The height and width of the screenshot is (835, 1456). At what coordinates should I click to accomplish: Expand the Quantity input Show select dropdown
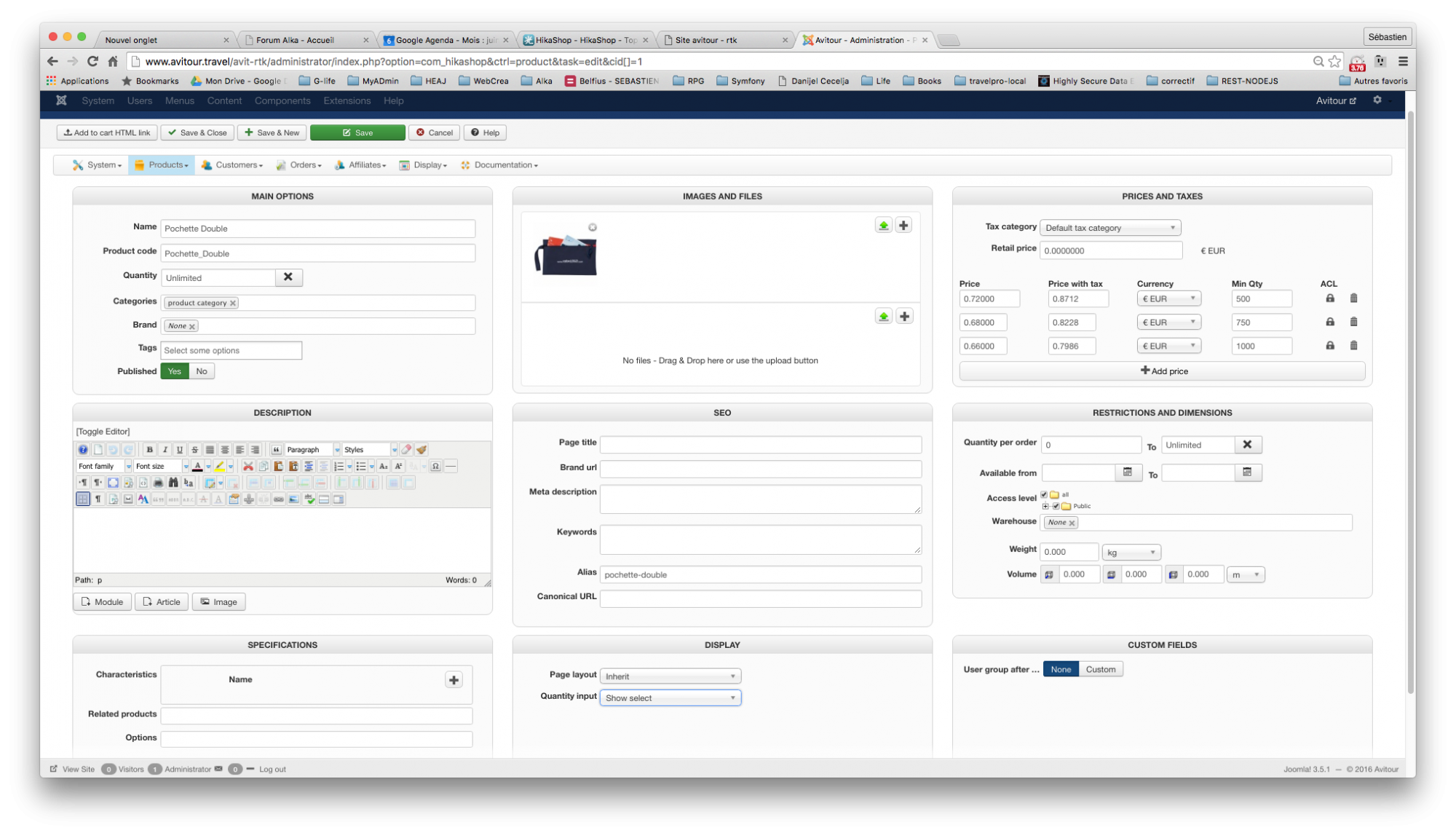[670, 698]
